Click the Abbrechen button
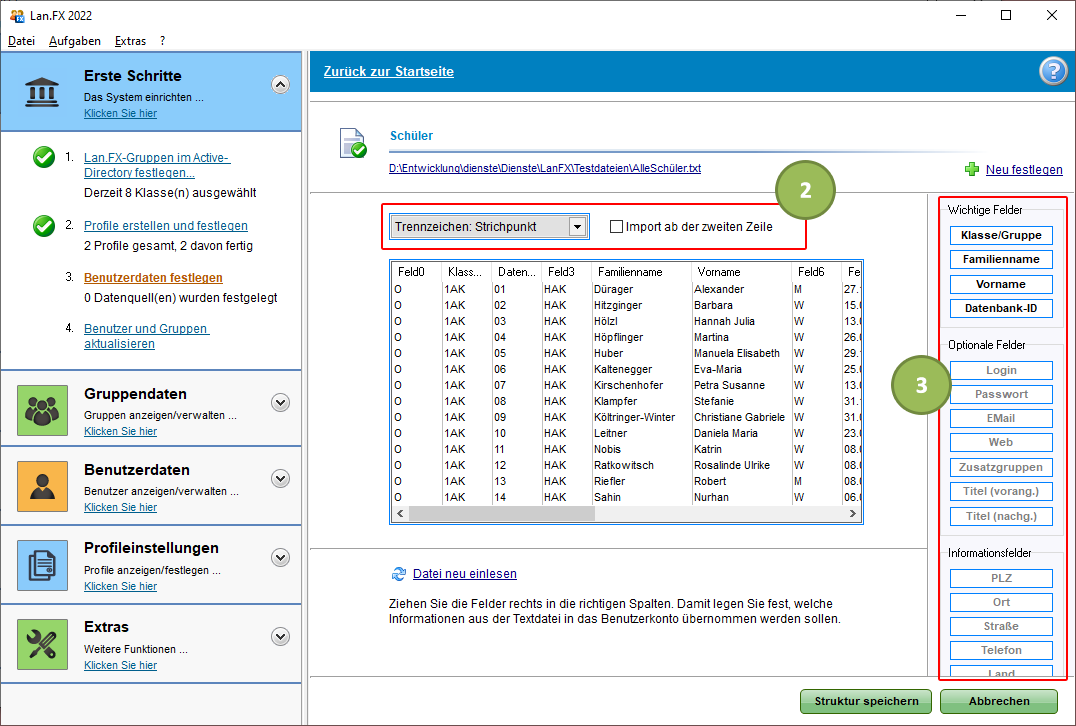Viewport: 1076px width, 726px height. coord(999,701)
